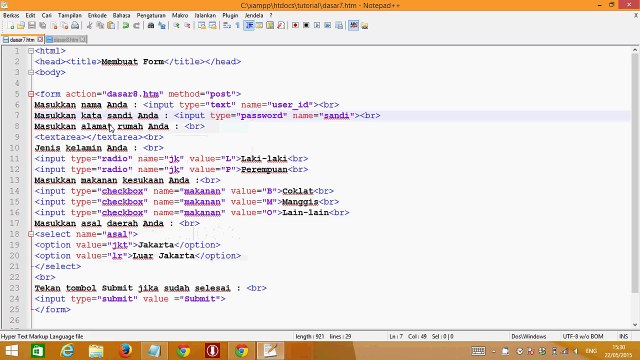Viewport: 640px width, 360px height.
Task: Open the ? help menu
Action: tap(271, 16)
